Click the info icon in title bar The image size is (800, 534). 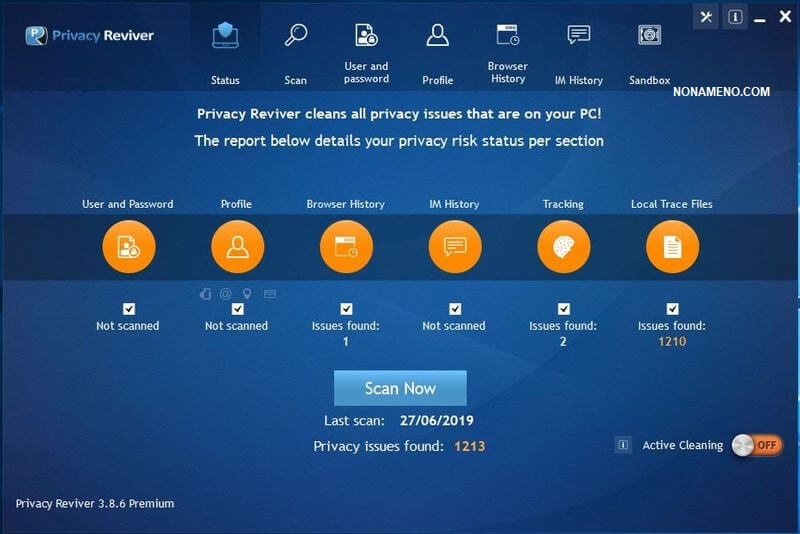tap(735, 17)
